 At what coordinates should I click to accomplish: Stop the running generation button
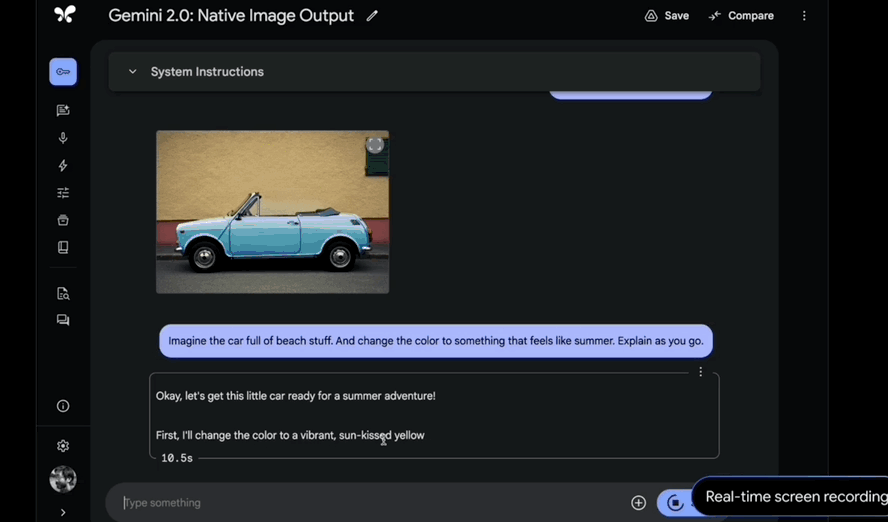coord(675,503)
